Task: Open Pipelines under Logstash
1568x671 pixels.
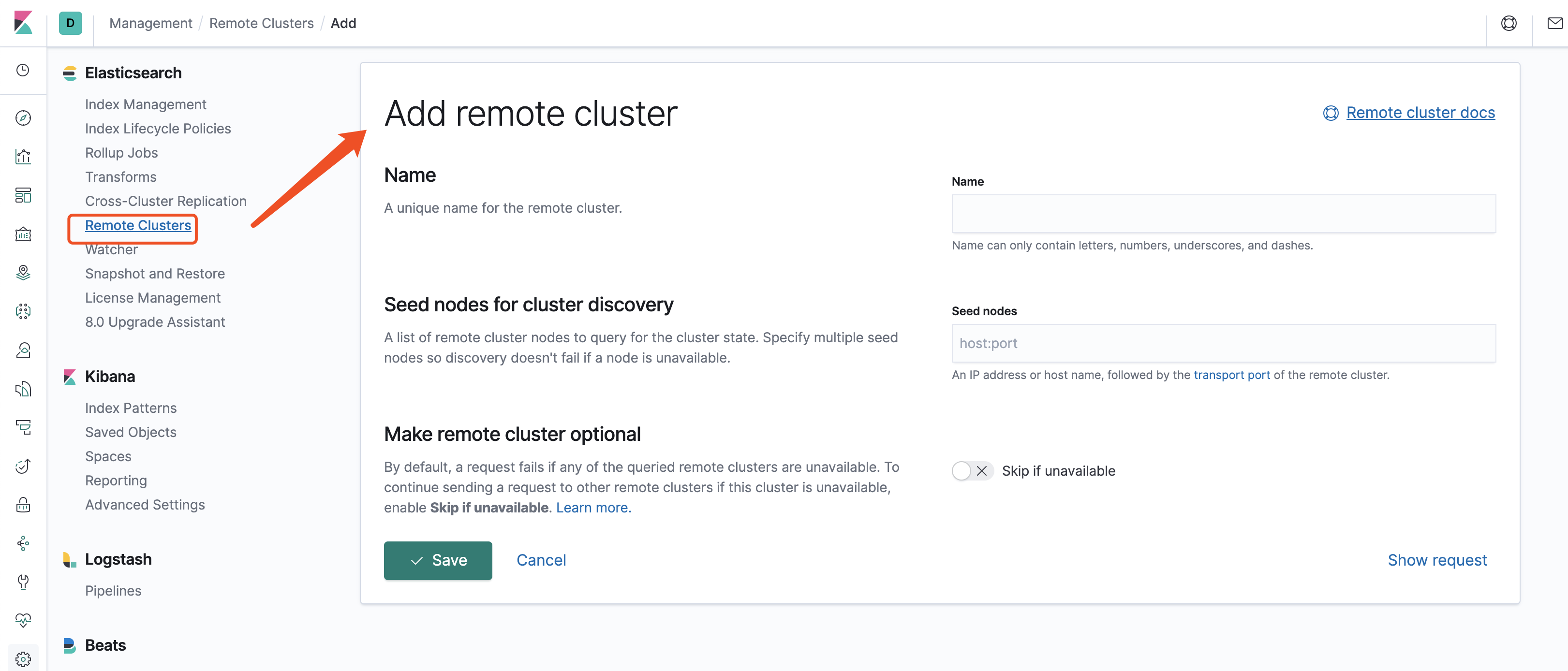Action: [x=113, y=591]
